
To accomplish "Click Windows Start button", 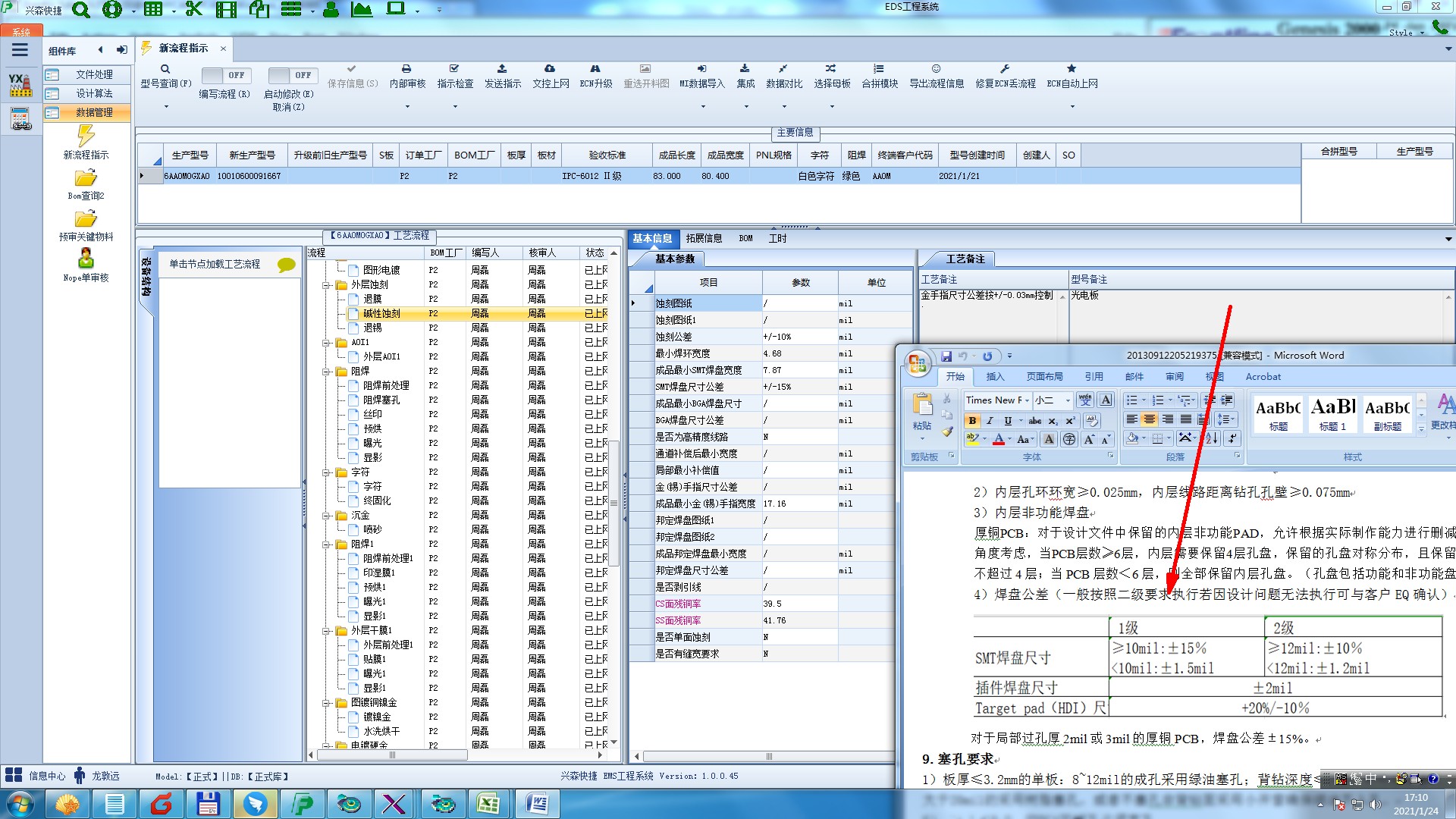I will (x=20, y=804).
